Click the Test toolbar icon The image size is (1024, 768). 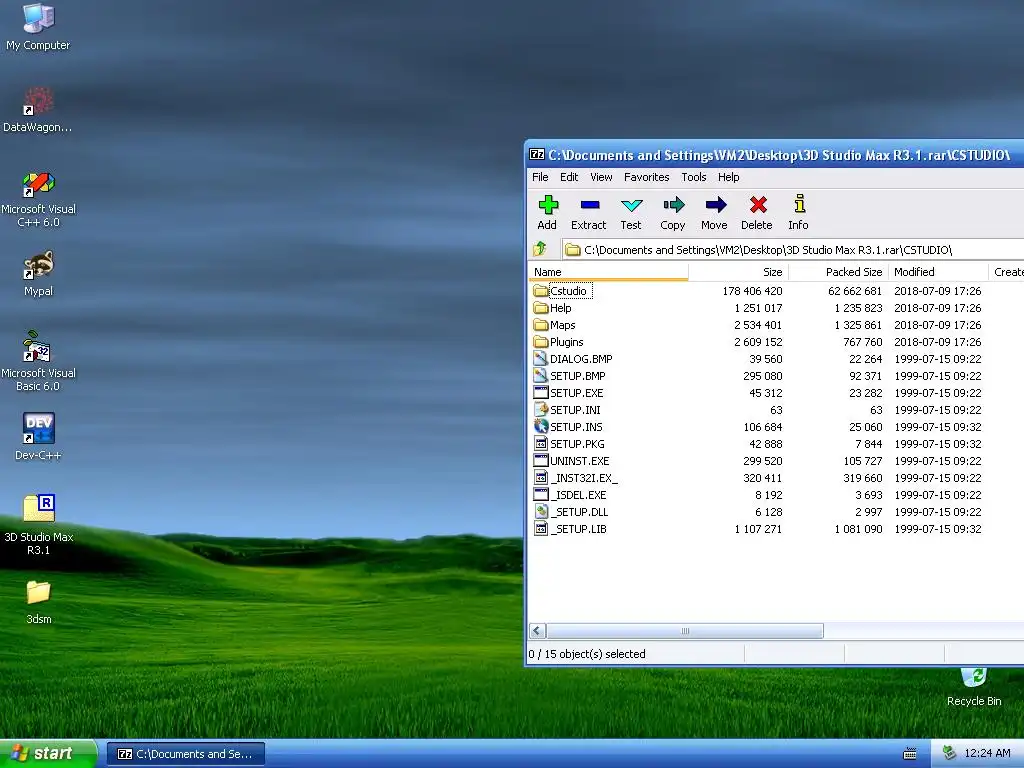631,213
